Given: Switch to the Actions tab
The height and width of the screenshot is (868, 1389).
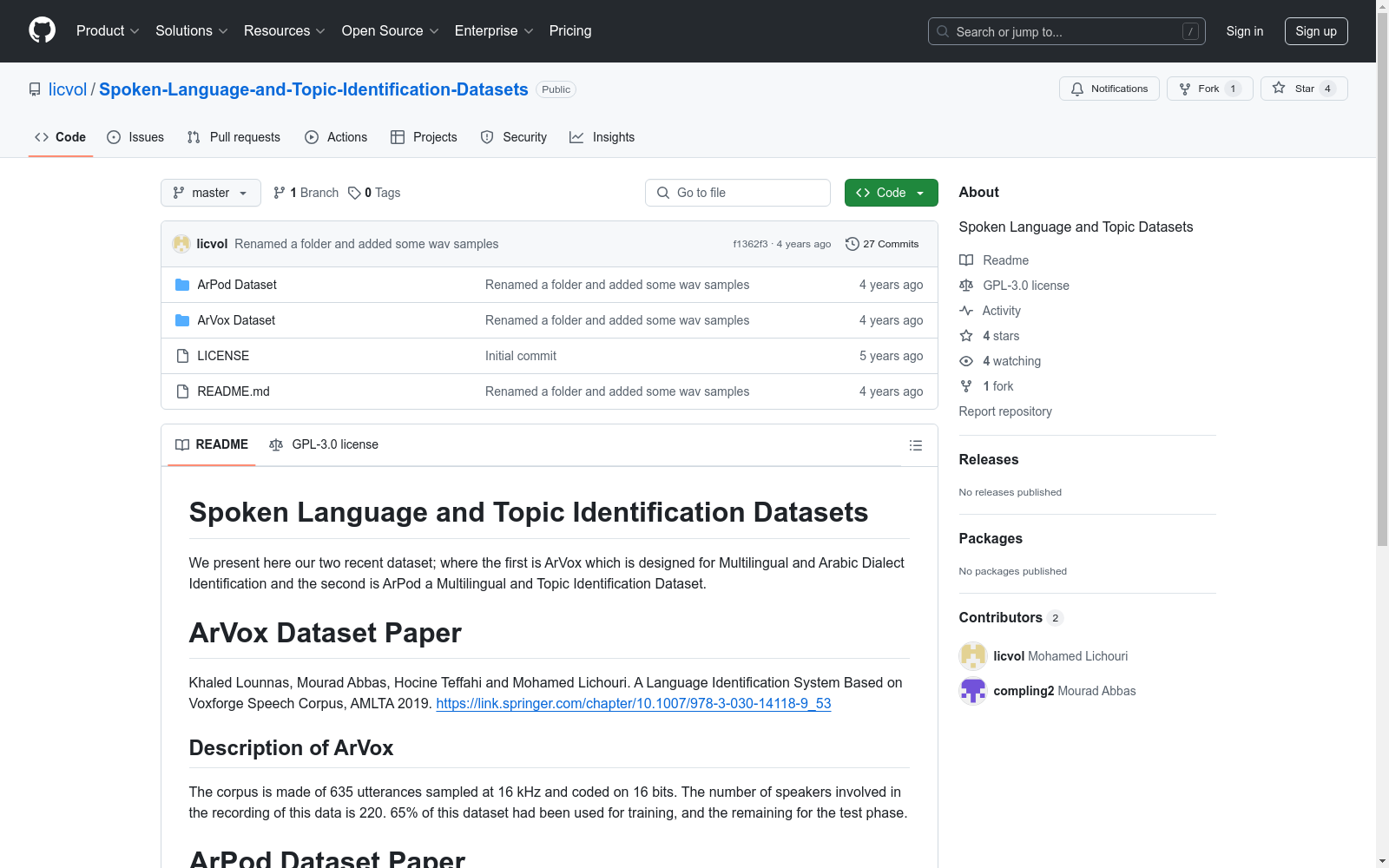Looking at the screenshot, I should 336,137.
